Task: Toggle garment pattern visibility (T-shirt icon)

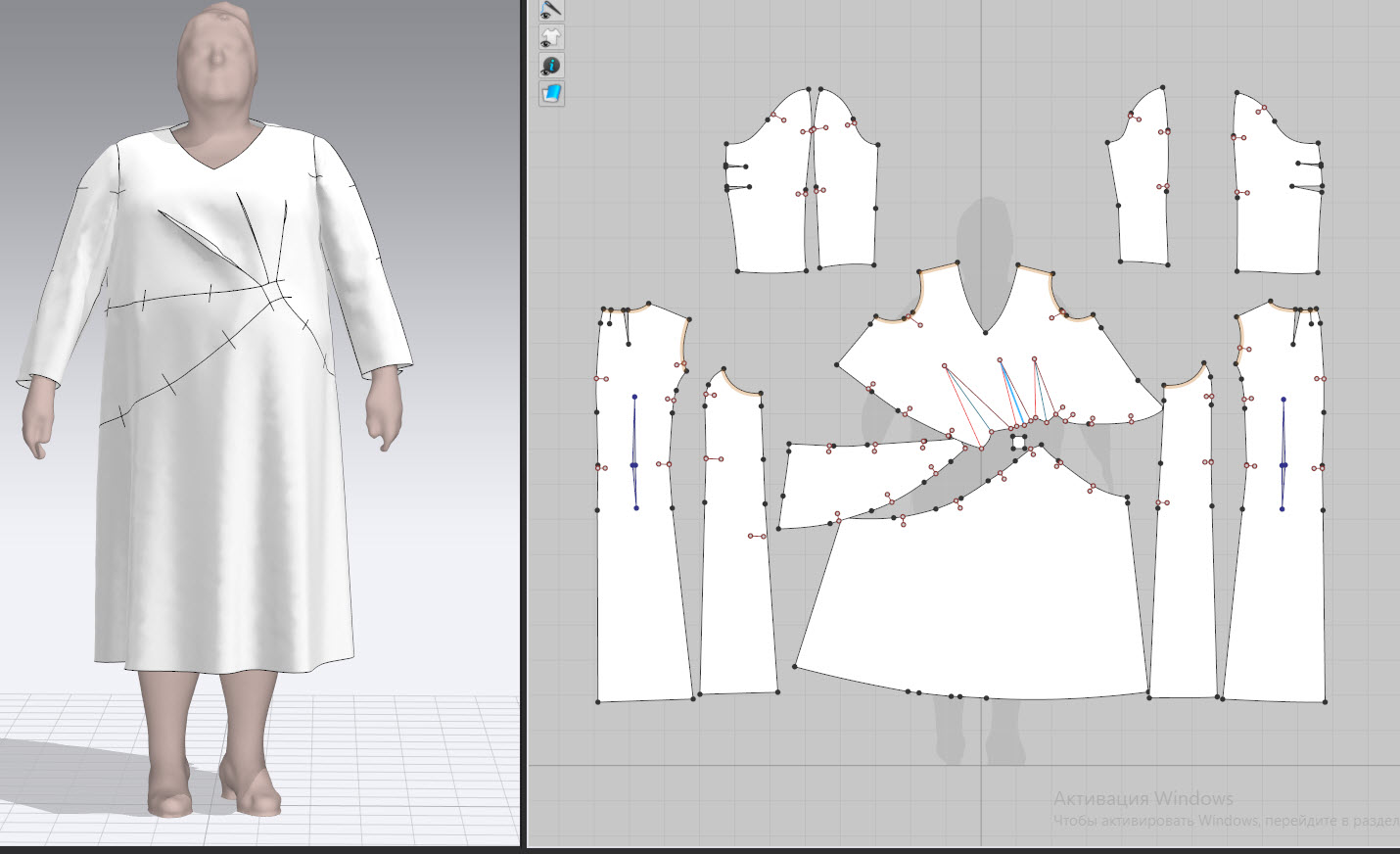Action: click(x=551, y=37)
